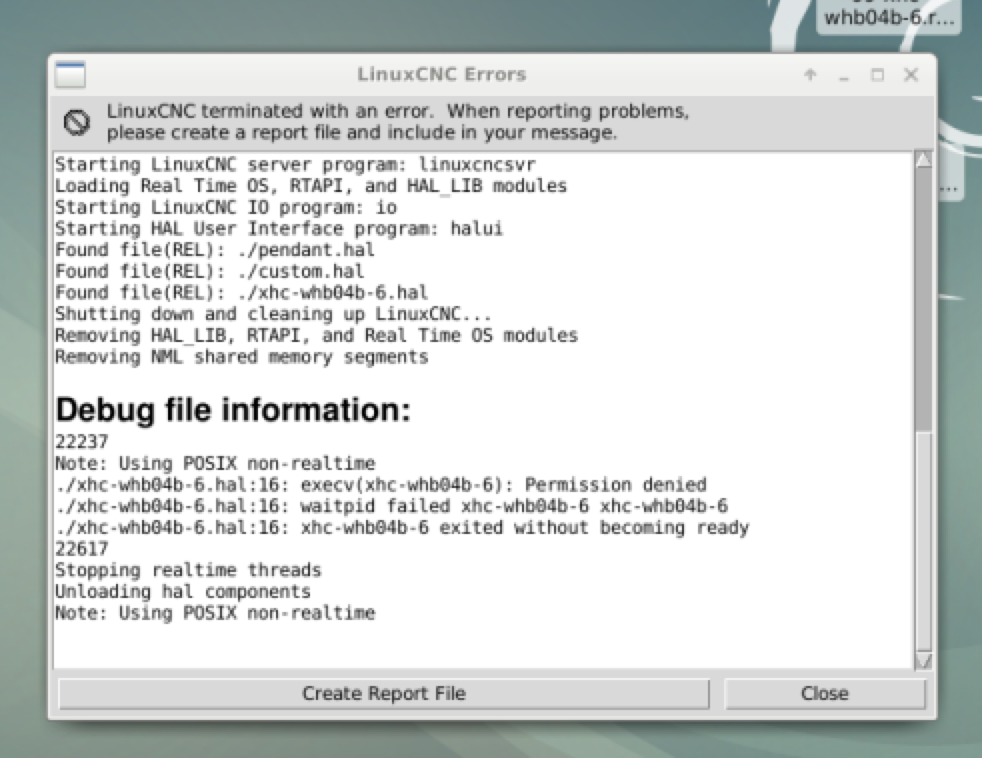Screen dimensions: 982x758
Task: Click 'LinuxCNC terminated with an error' message
Action: point(398,122)
